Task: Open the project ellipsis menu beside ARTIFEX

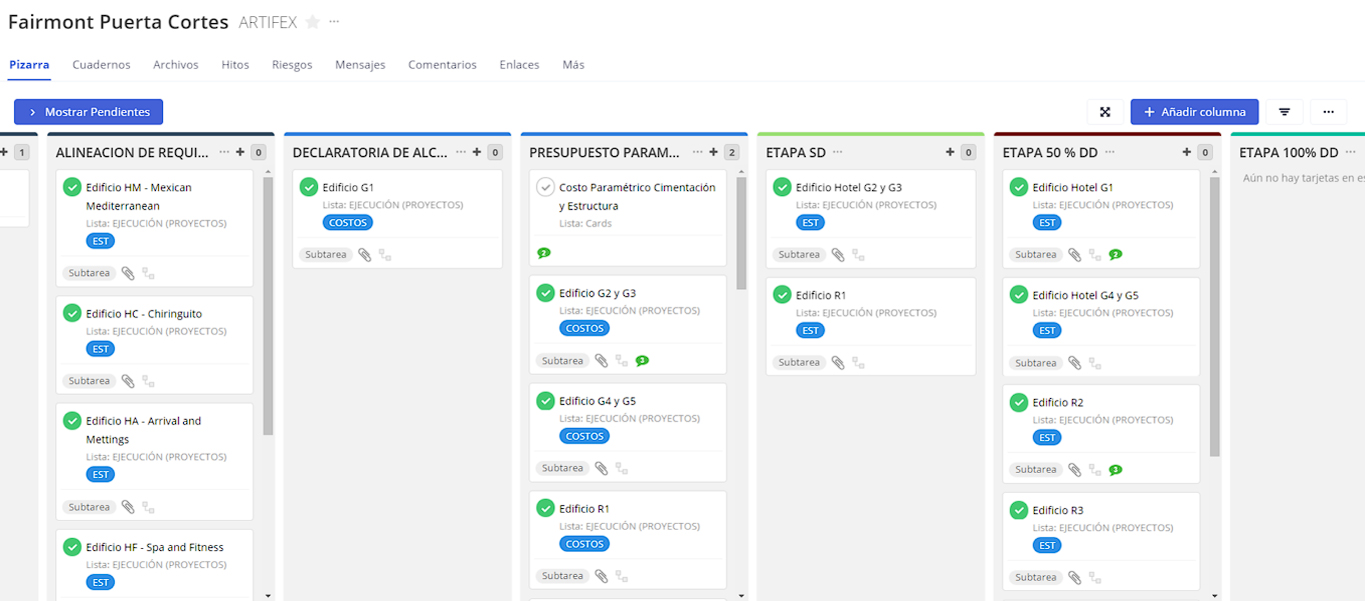Action: (334, 22)
